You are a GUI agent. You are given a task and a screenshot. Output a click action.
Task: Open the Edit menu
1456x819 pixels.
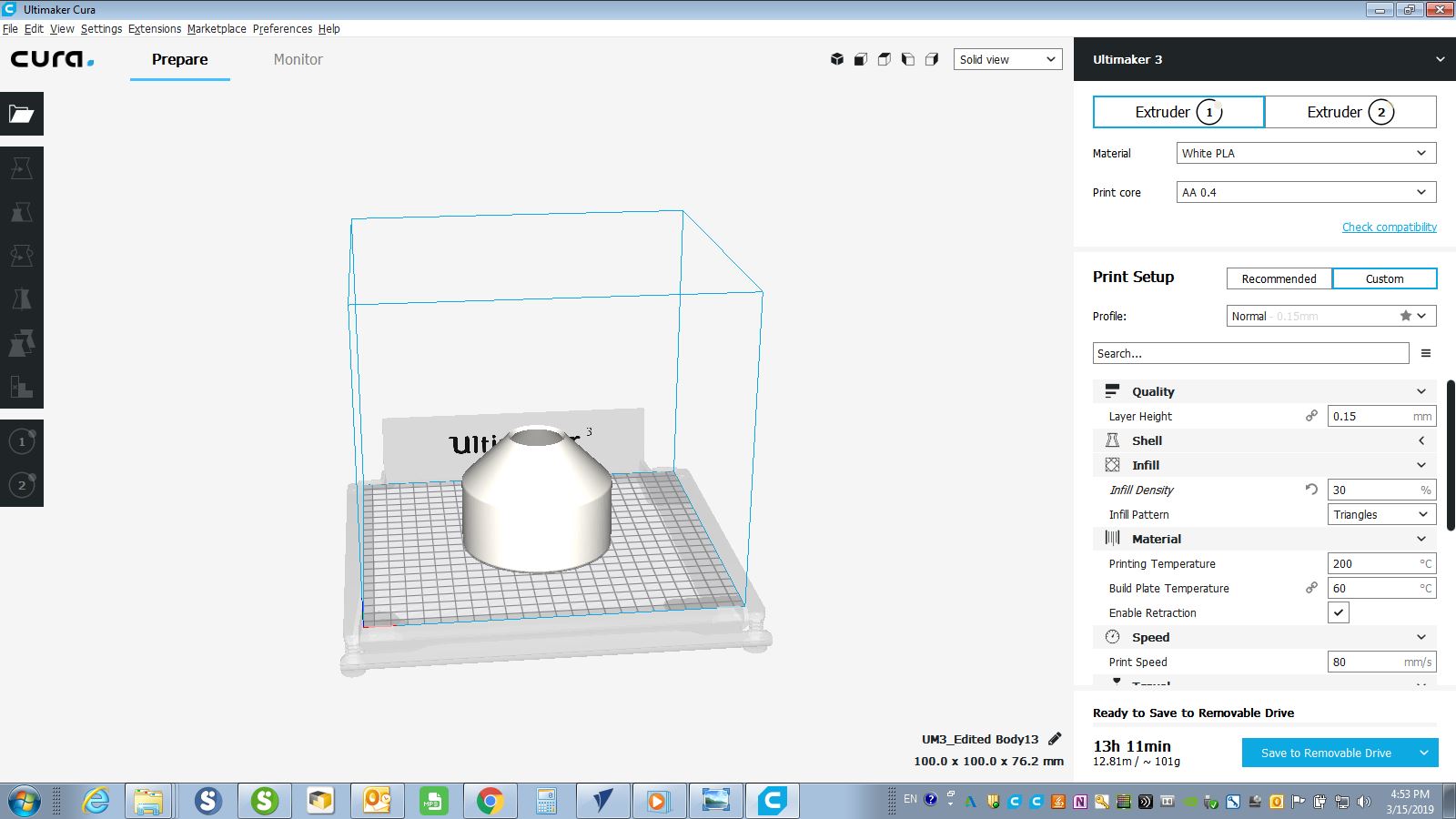click(x=34, y=28)
